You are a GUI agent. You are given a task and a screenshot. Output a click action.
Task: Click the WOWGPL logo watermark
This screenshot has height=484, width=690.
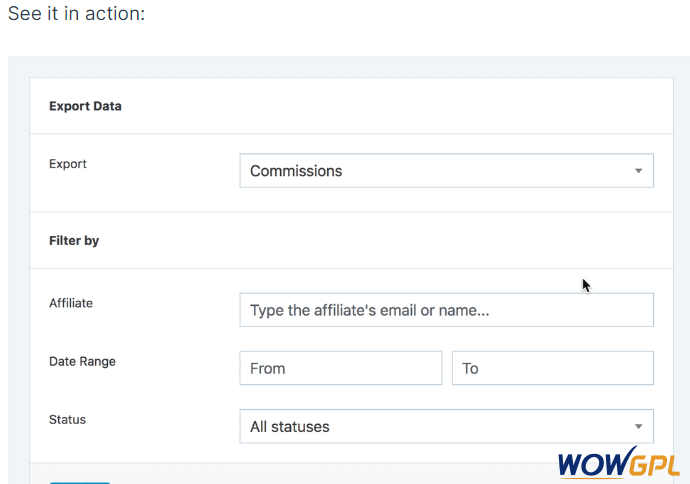click(619, 463)
